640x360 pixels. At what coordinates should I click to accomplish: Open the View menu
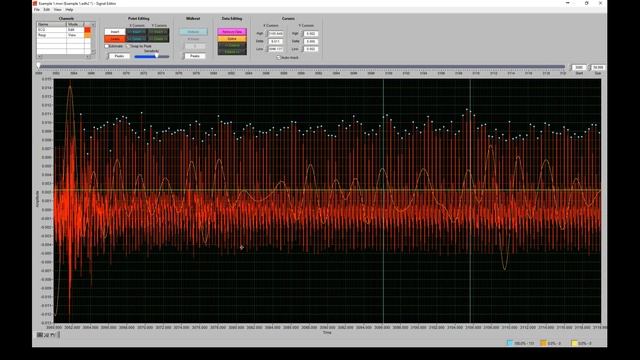58,9
